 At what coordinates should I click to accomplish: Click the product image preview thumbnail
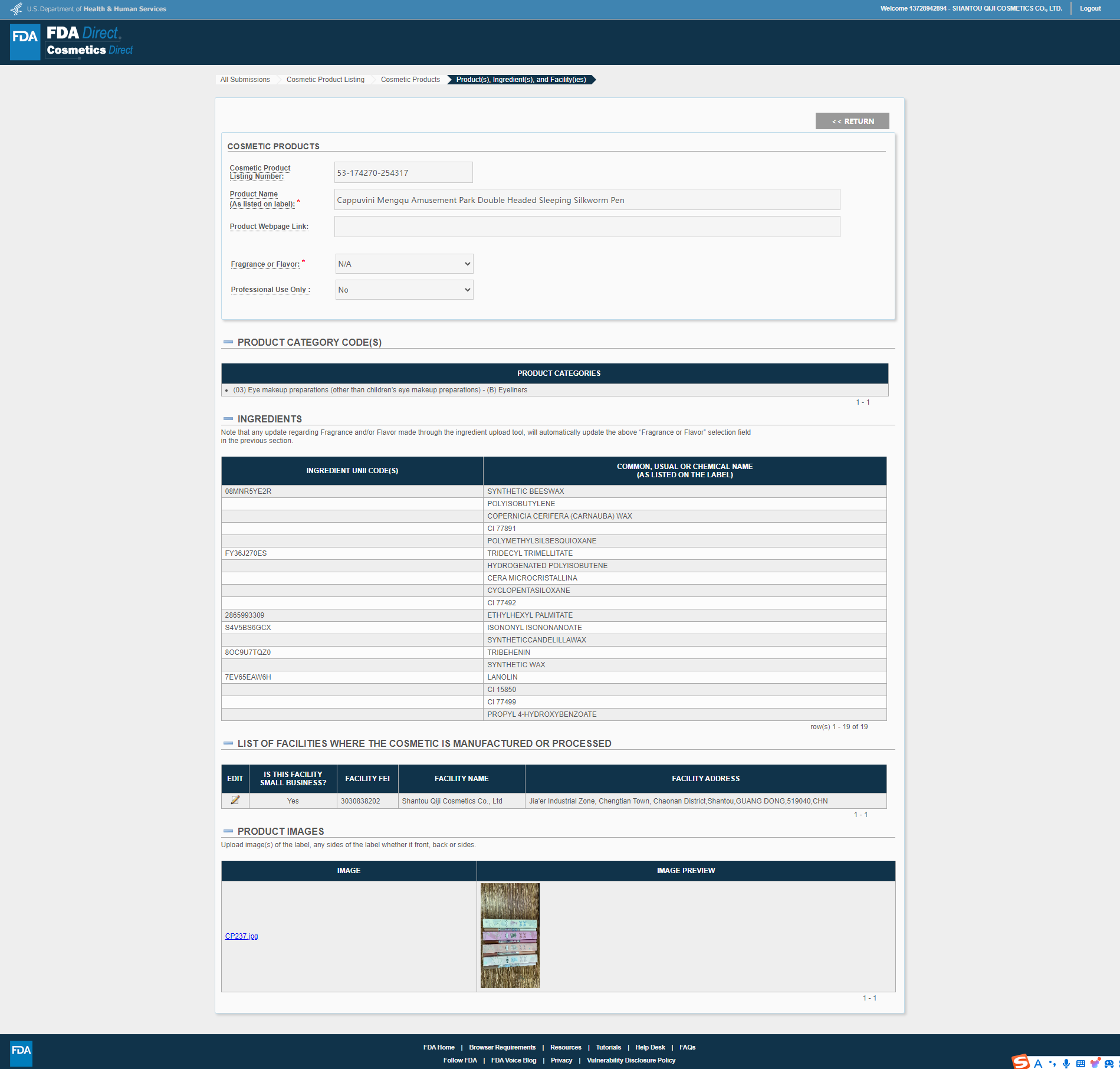pos(510,935)
